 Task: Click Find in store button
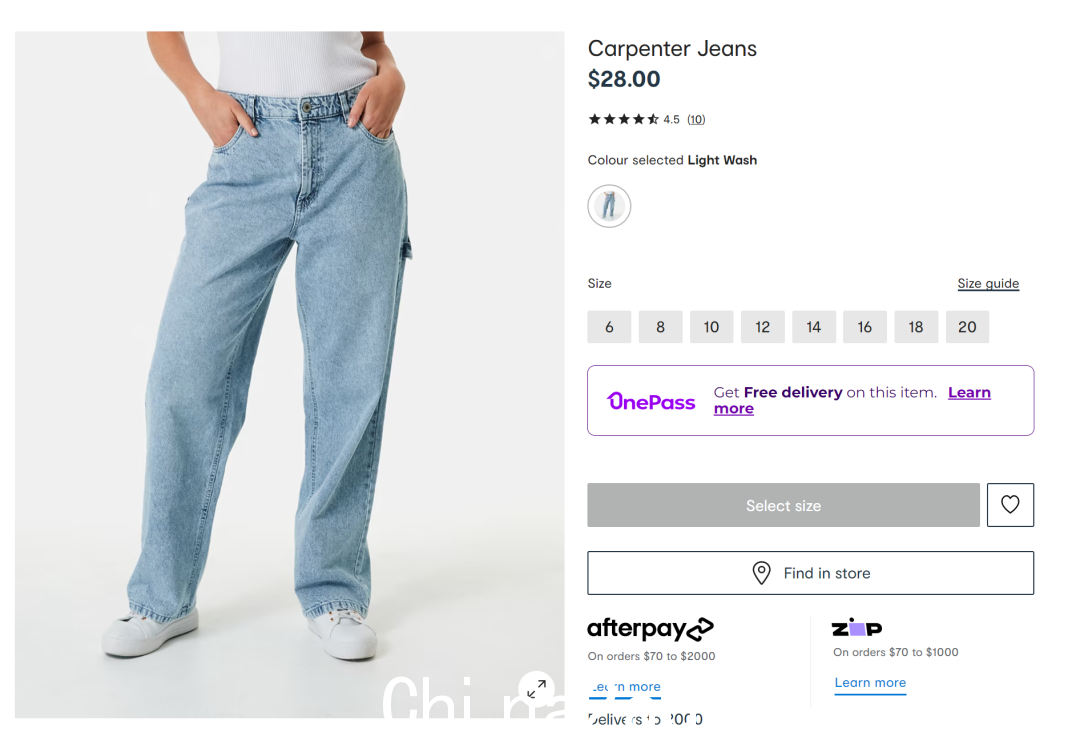click(x=810, y=573)
